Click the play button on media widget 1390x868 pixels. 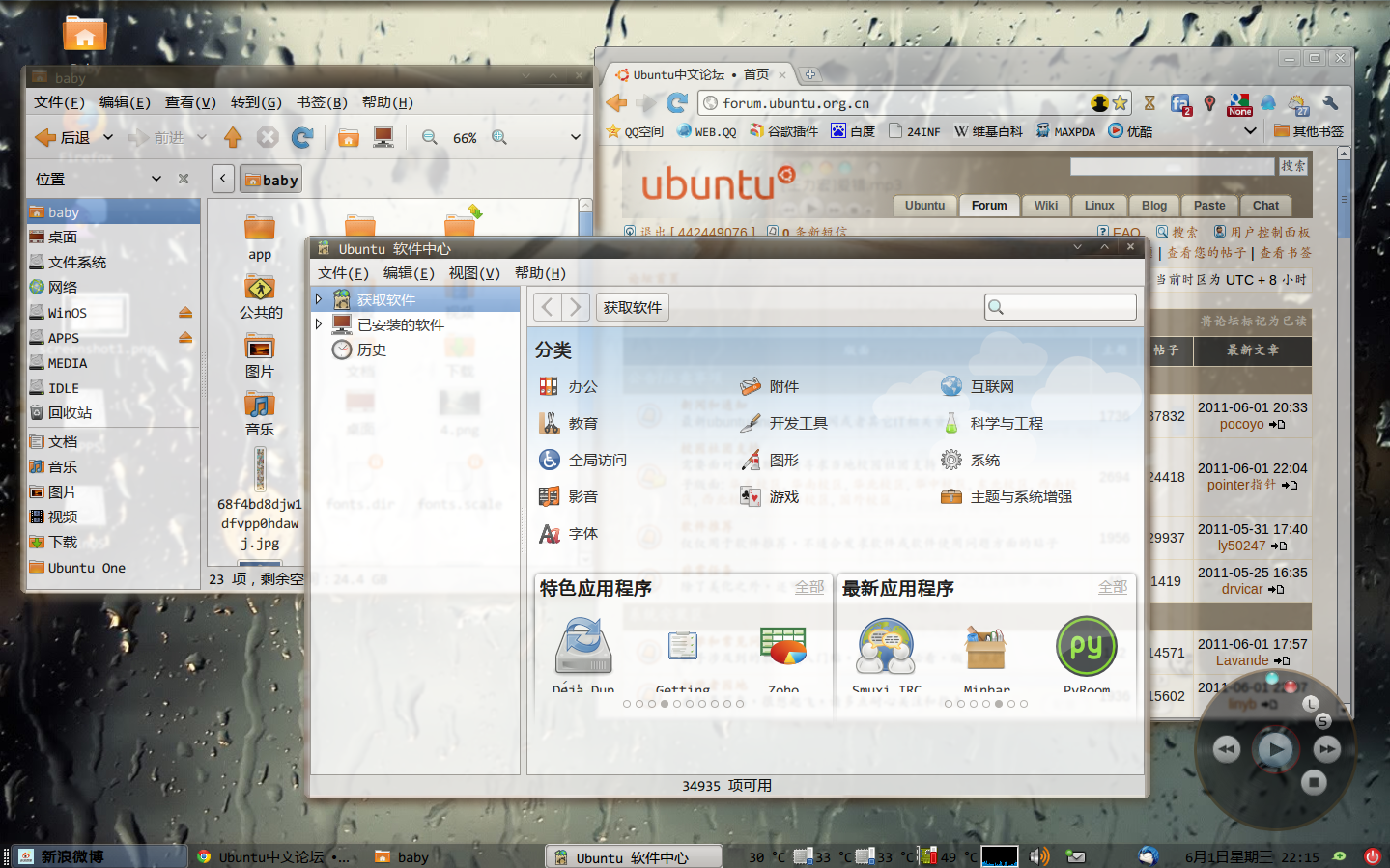[x=1275, y=748]
